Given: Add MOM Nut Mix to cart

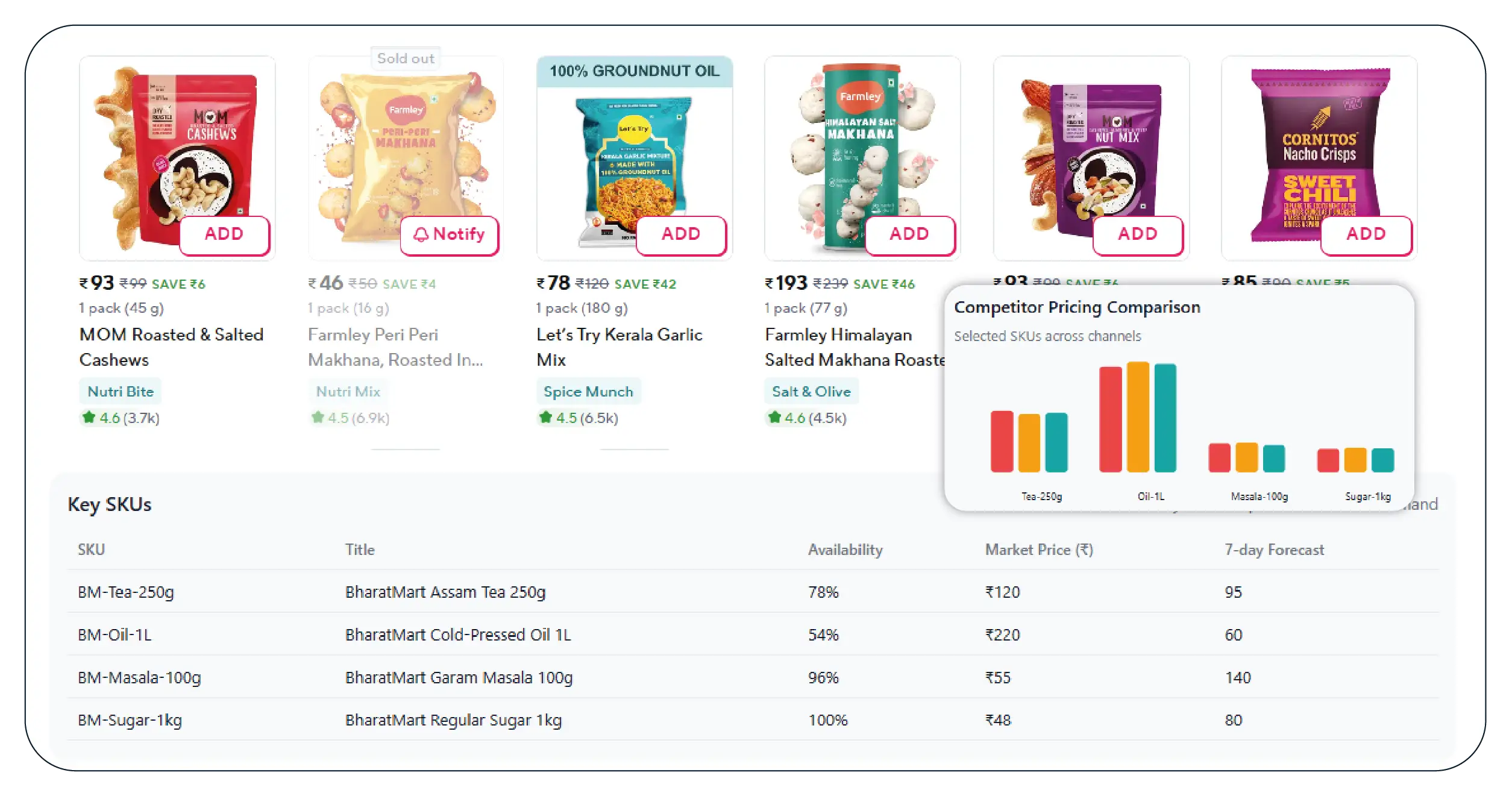Looking at the screenshot, I should pyautogui.click(x=1138, y=234).
